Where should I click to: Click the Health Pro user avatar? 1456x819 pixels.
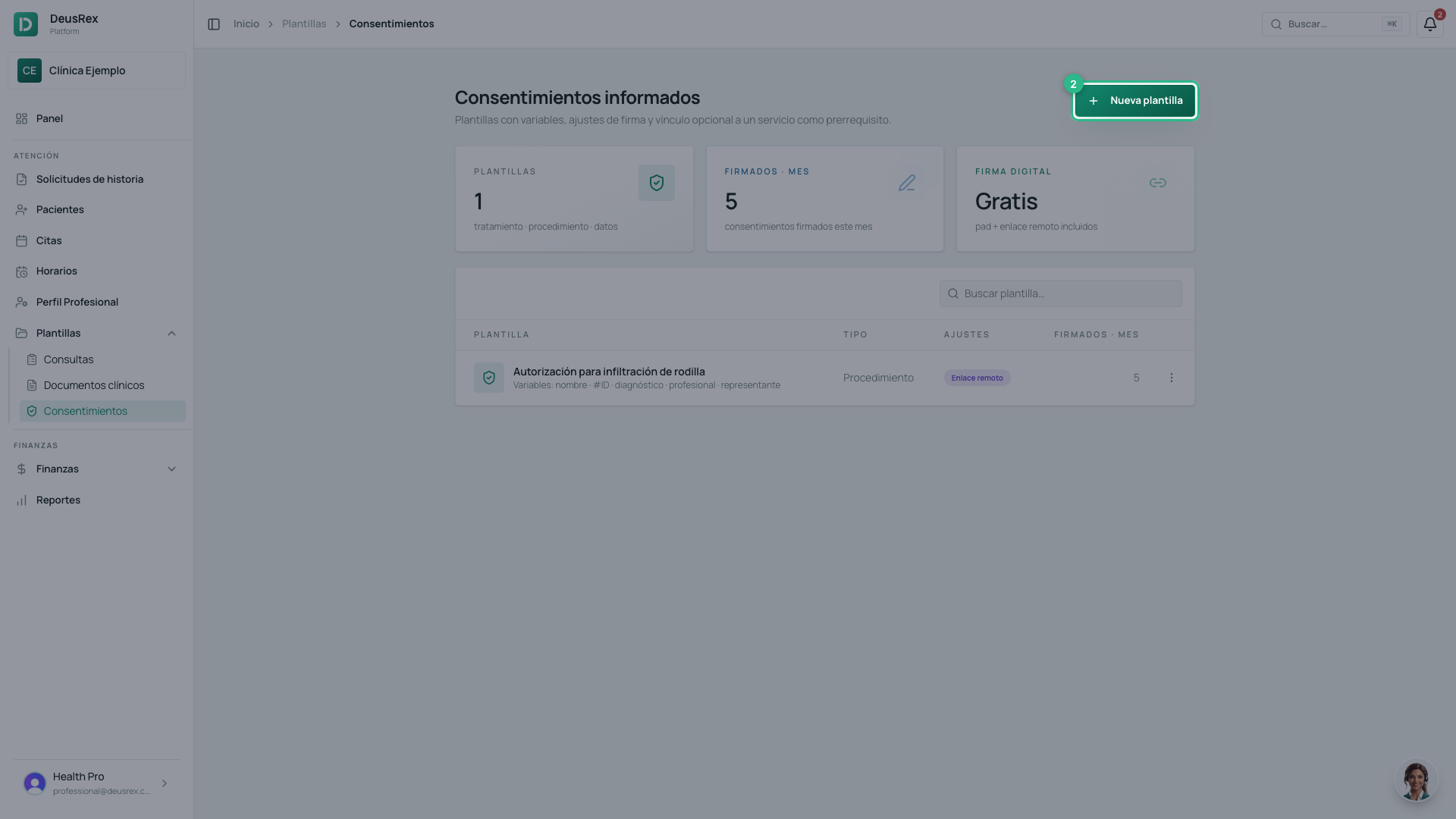click(35, 783)
